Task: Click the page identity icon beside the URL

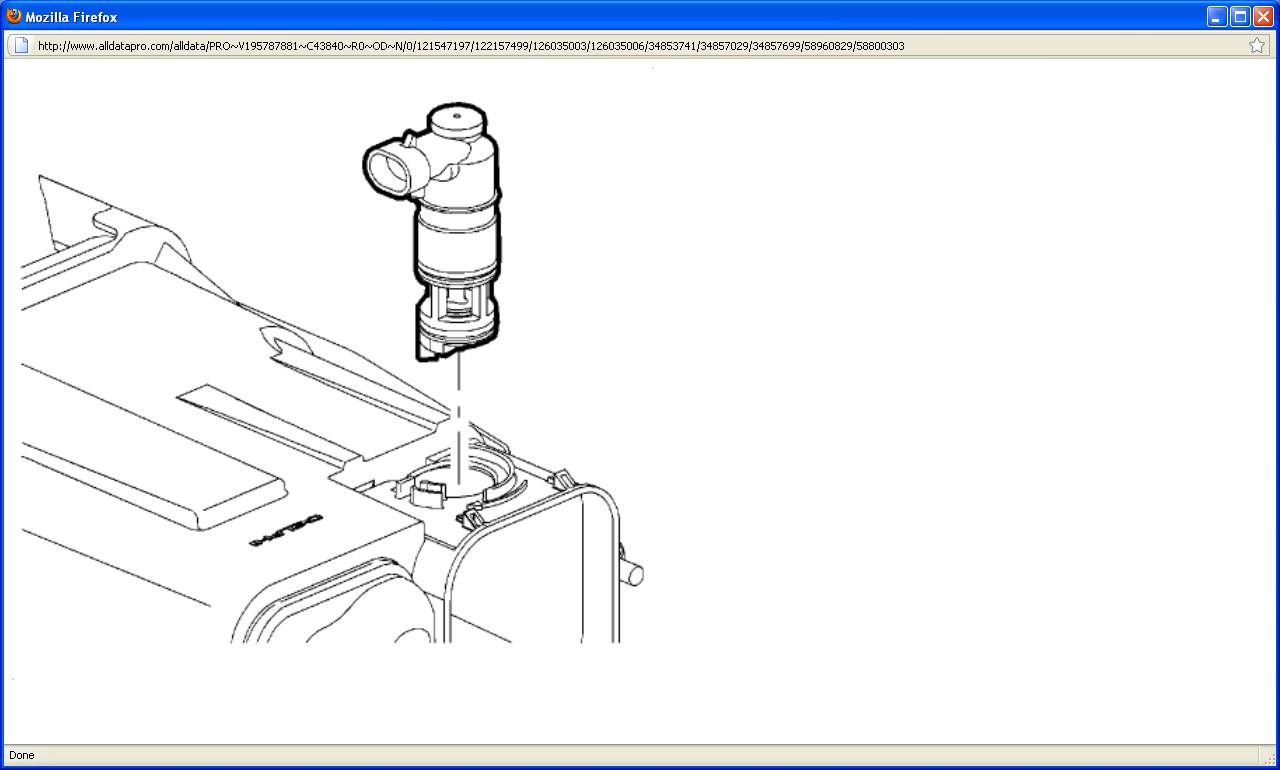Action: point(21,45)
